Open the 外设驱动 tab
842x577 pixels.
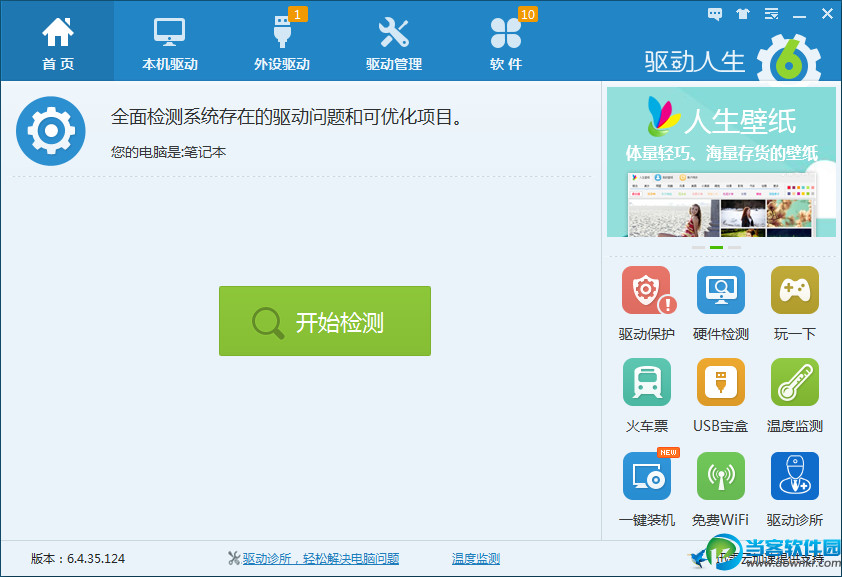(x=282, y=41)
